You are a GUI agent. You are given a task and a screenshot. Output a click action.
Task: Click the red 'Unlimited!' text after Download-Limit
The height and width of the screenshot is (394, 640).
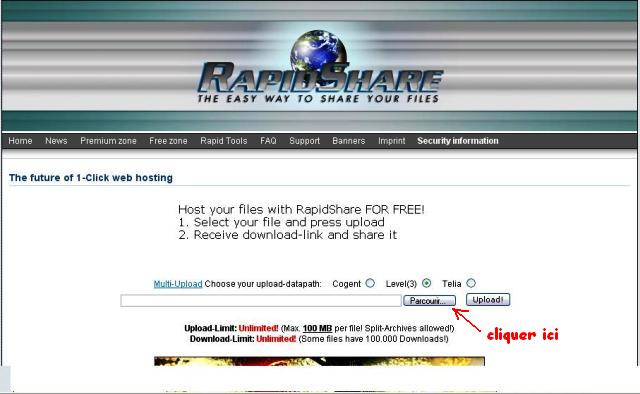click(276, 339)
